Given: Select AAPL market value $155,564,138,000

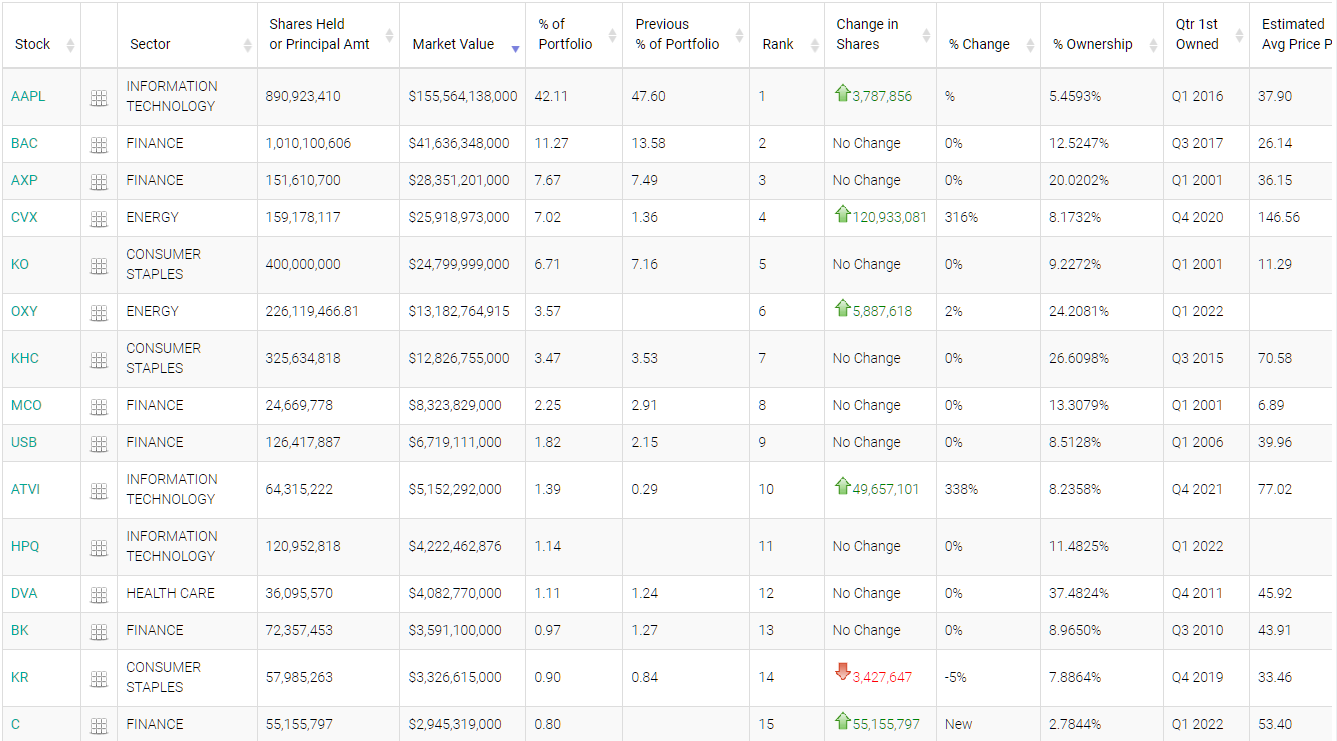Looking at the screenshot, I should pyautogui.click(x=463, y=96).
